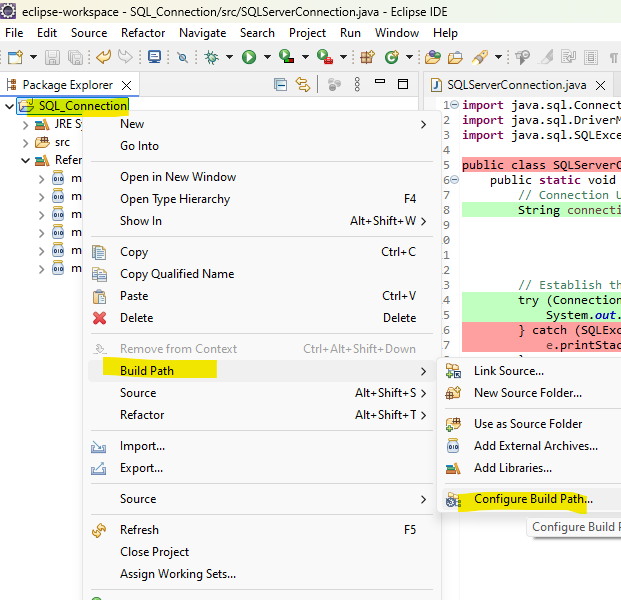This screenshot has width=621, height=600.
Task: Click Collapse All in Package Explorer
Action: (x=280, y=85)
